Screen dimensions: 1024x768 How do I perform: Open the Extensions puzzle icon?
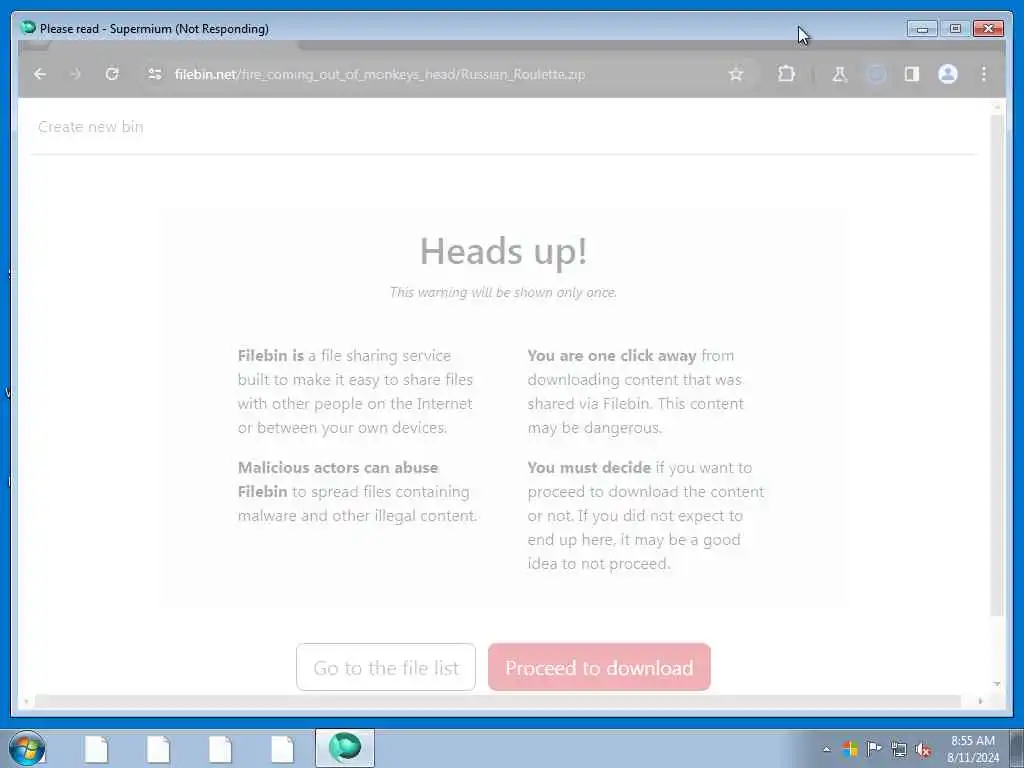tap(786, 74)
